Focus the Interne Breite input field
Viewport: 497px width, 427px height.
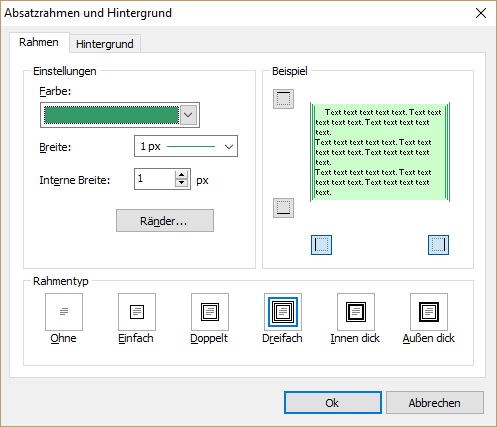[155, 179]
